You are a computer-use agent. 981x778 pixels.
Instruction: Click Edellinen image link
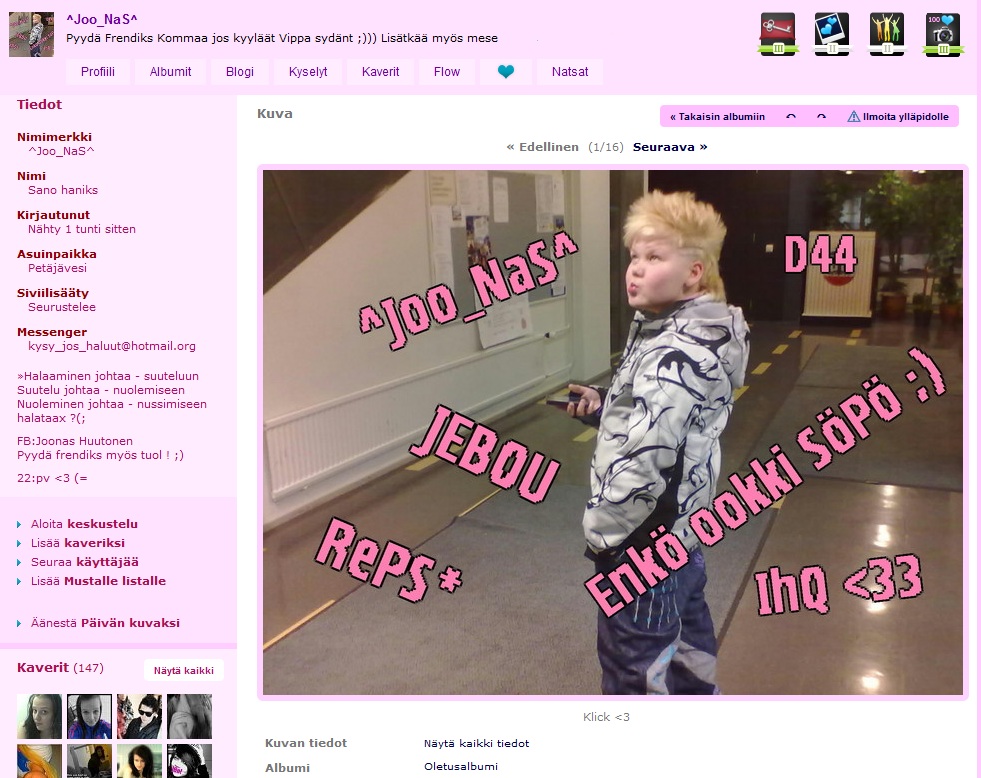coord(542,147)
